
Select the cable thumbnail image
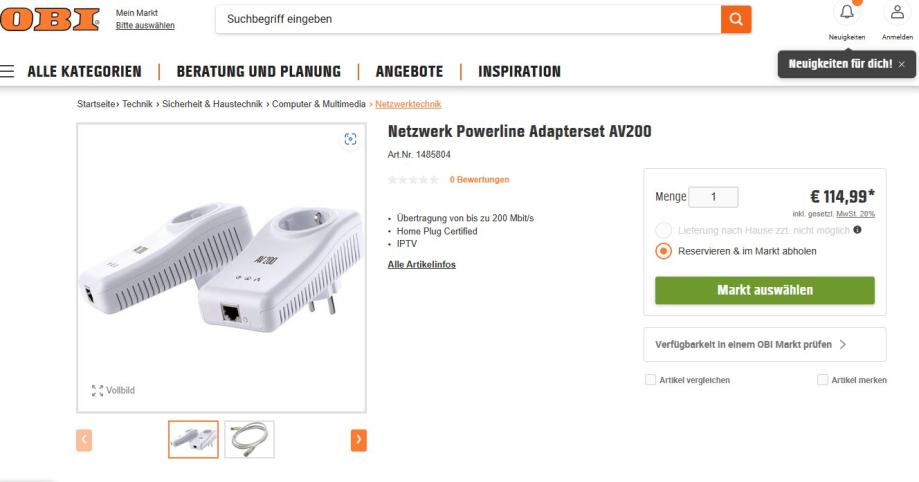pyautogui.click(x=249, y=438)
